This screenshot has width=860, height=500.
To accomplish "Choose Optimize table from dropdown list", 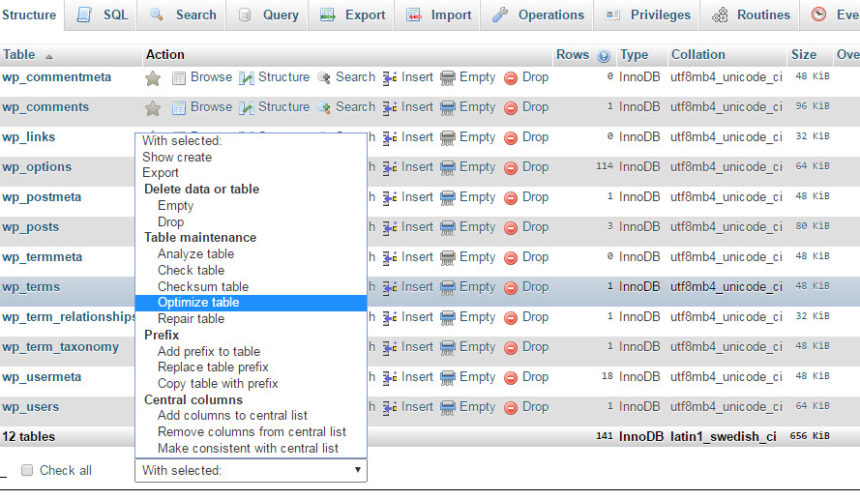I will click(x=251, y=303).
